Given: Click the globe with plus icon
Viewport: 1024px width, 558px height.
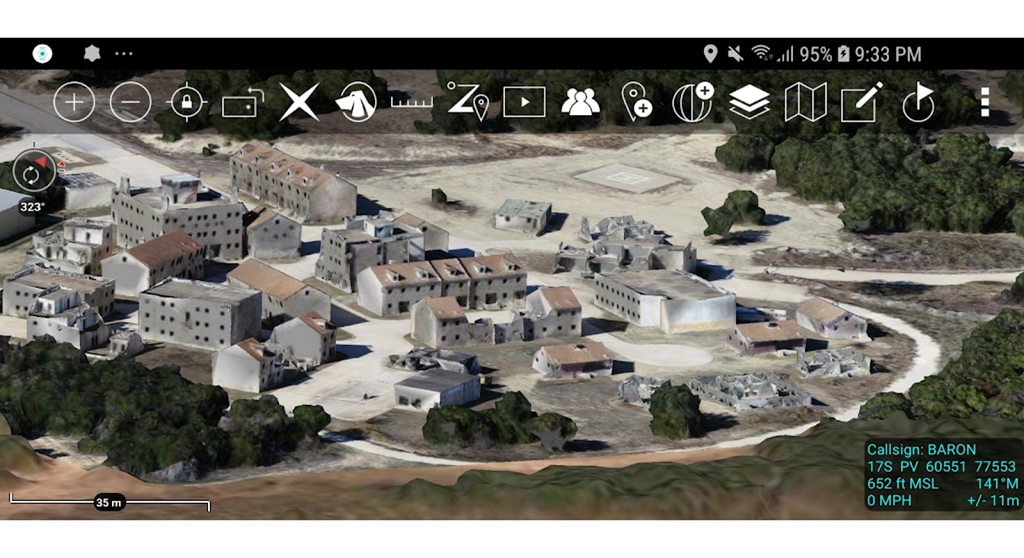Looking at the screenshot, I should click(x=692, y=102).
